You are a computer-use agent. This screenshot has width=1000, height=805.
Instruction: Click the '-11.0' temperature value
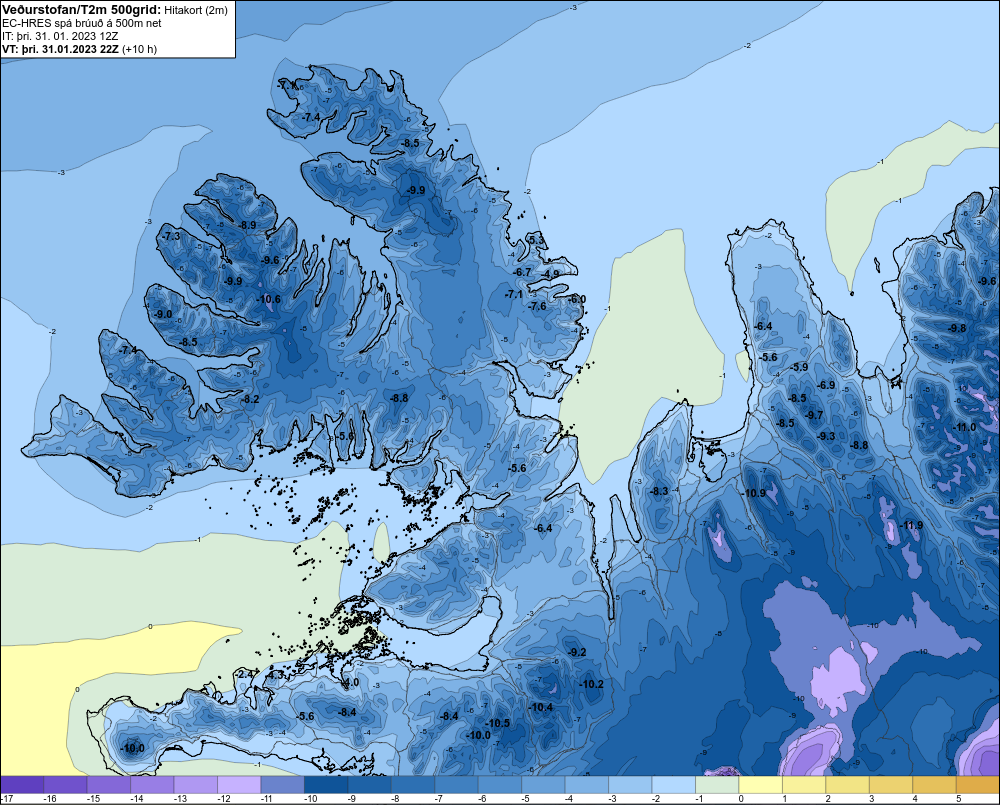pyautogui.click(x=964, y=427)
